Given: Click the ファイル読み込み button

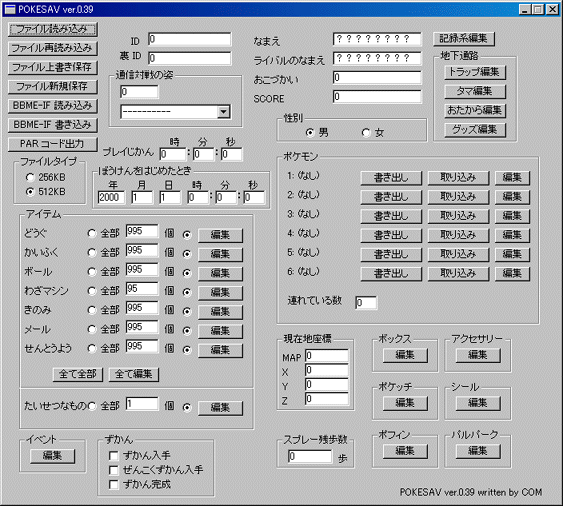Looking at the screenshot, I should click(52, 29).
